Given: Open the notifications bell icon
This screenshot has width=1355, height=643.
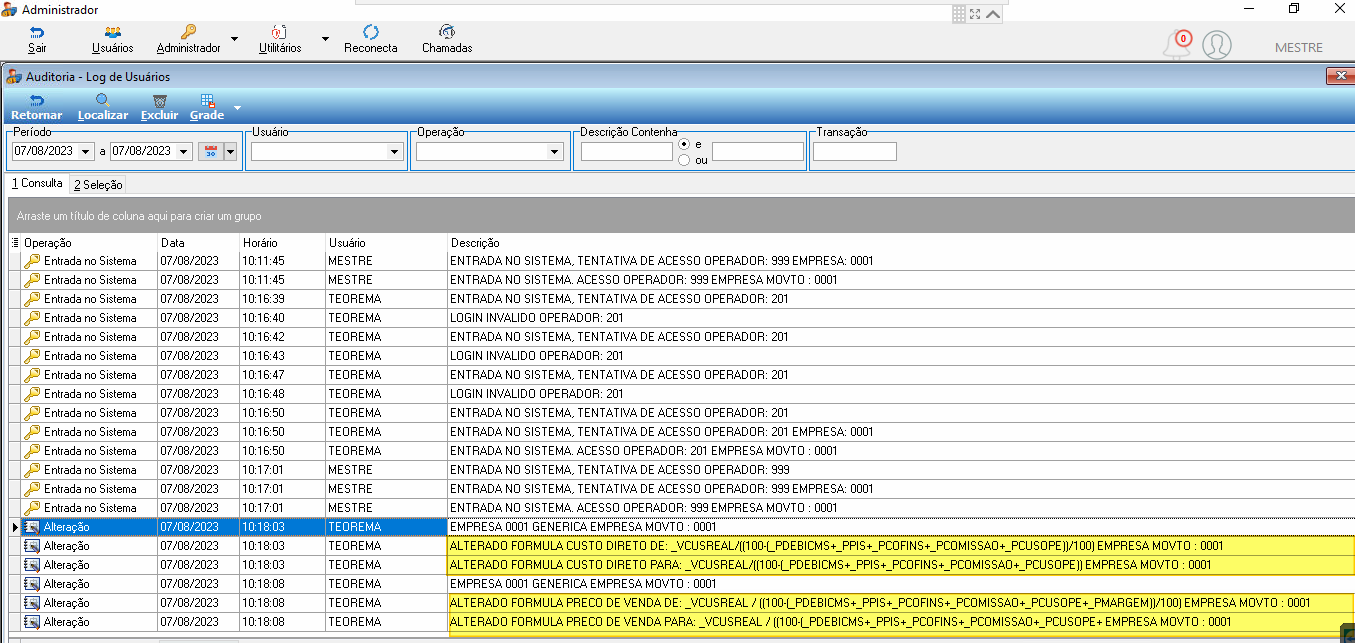Looking at the screenshot, I should coord(1177,45).
